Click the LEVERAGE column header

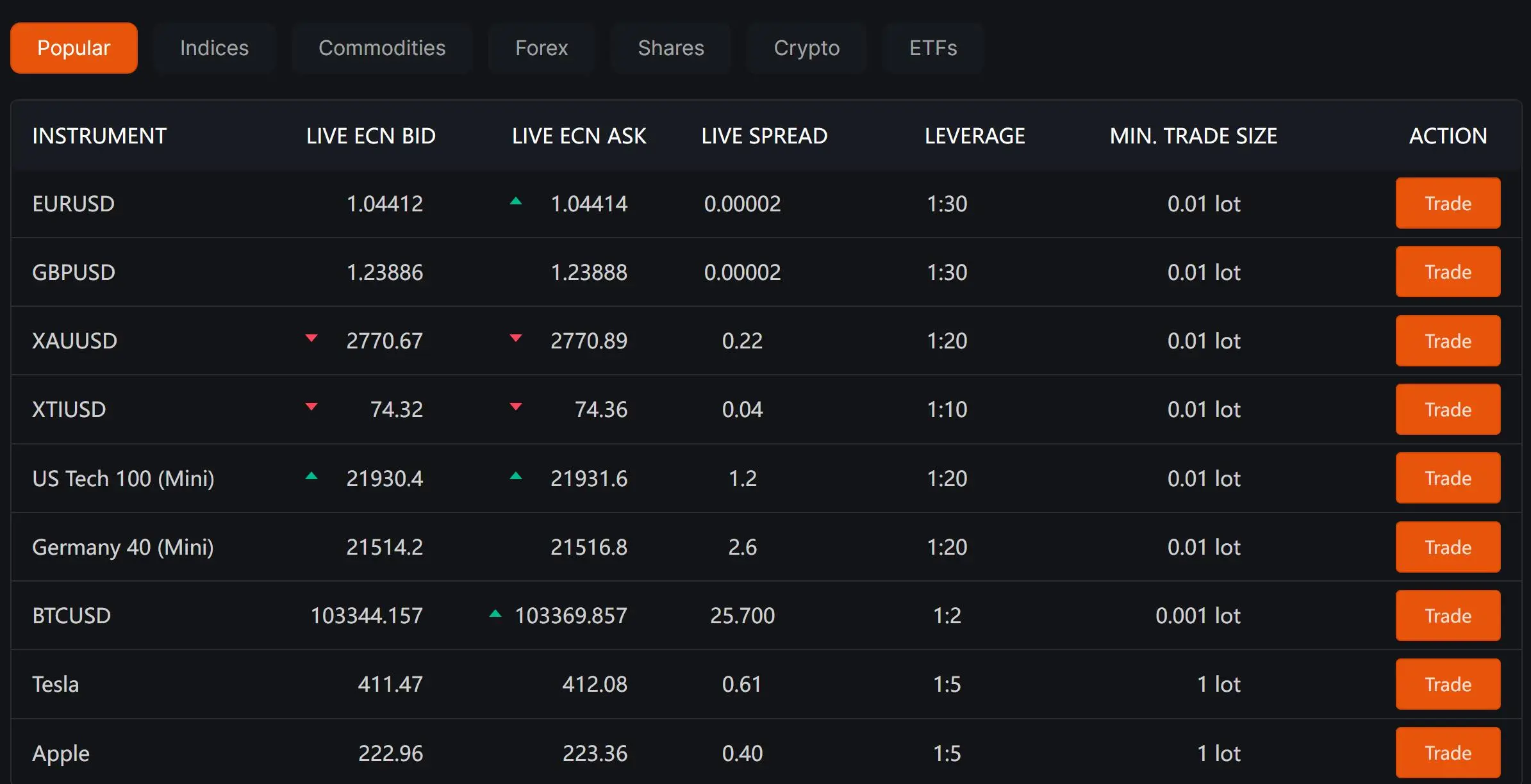(x=975, y=136)
